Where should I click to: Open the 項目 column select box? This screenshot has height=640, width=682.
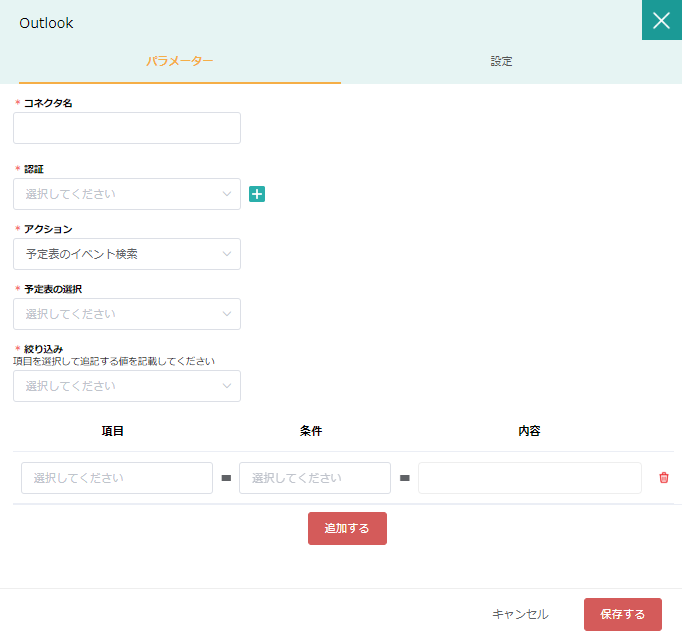click(117, 478)
